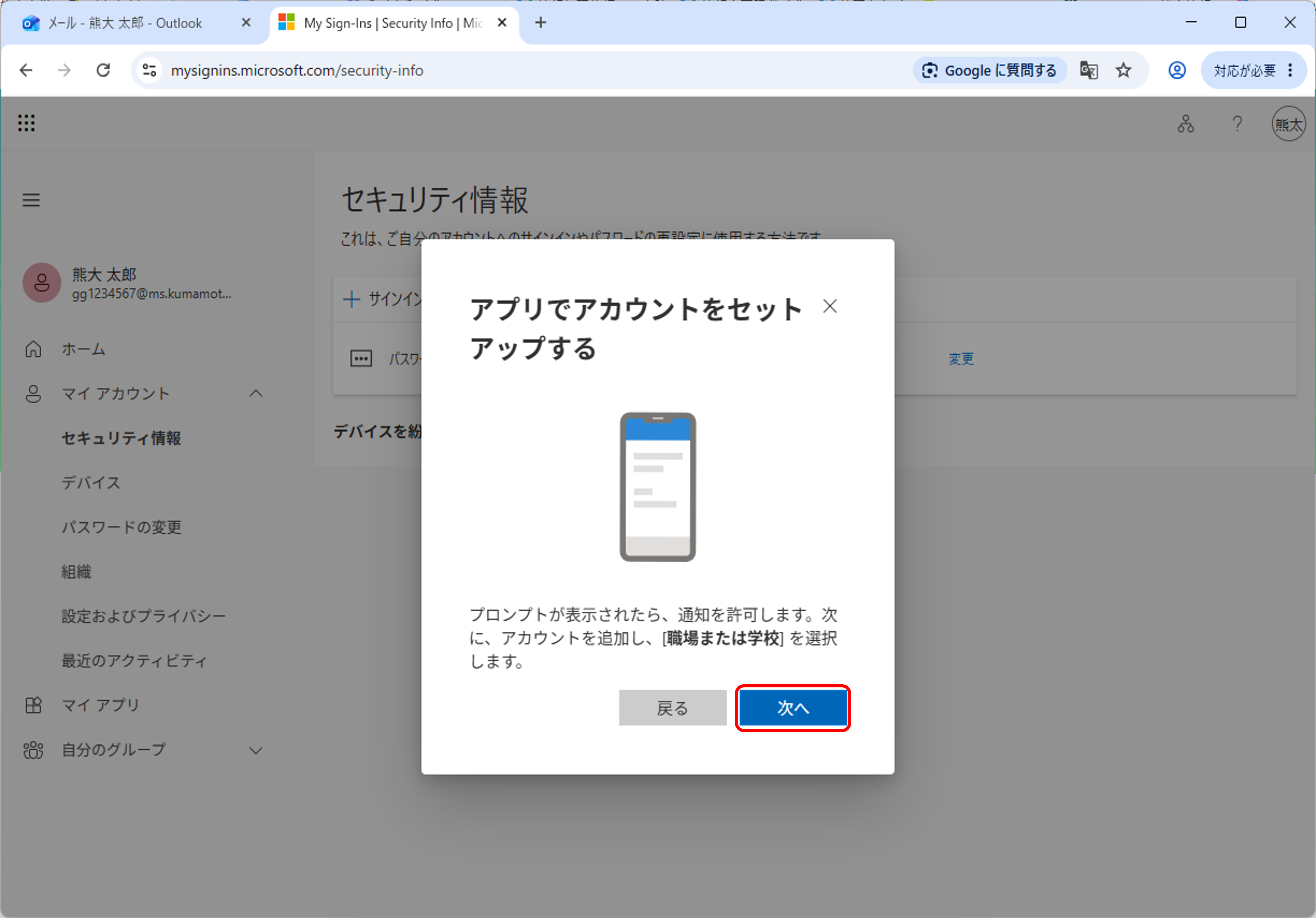1316x918 pixels.
Task: Close the My Sign-Ins tab
Action: click(502, 22)
